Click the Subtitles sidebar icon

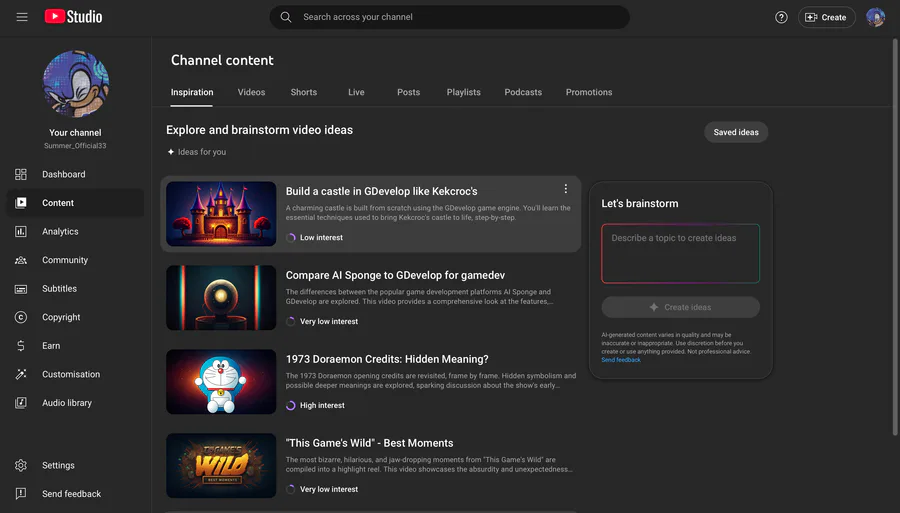(21, 289)
